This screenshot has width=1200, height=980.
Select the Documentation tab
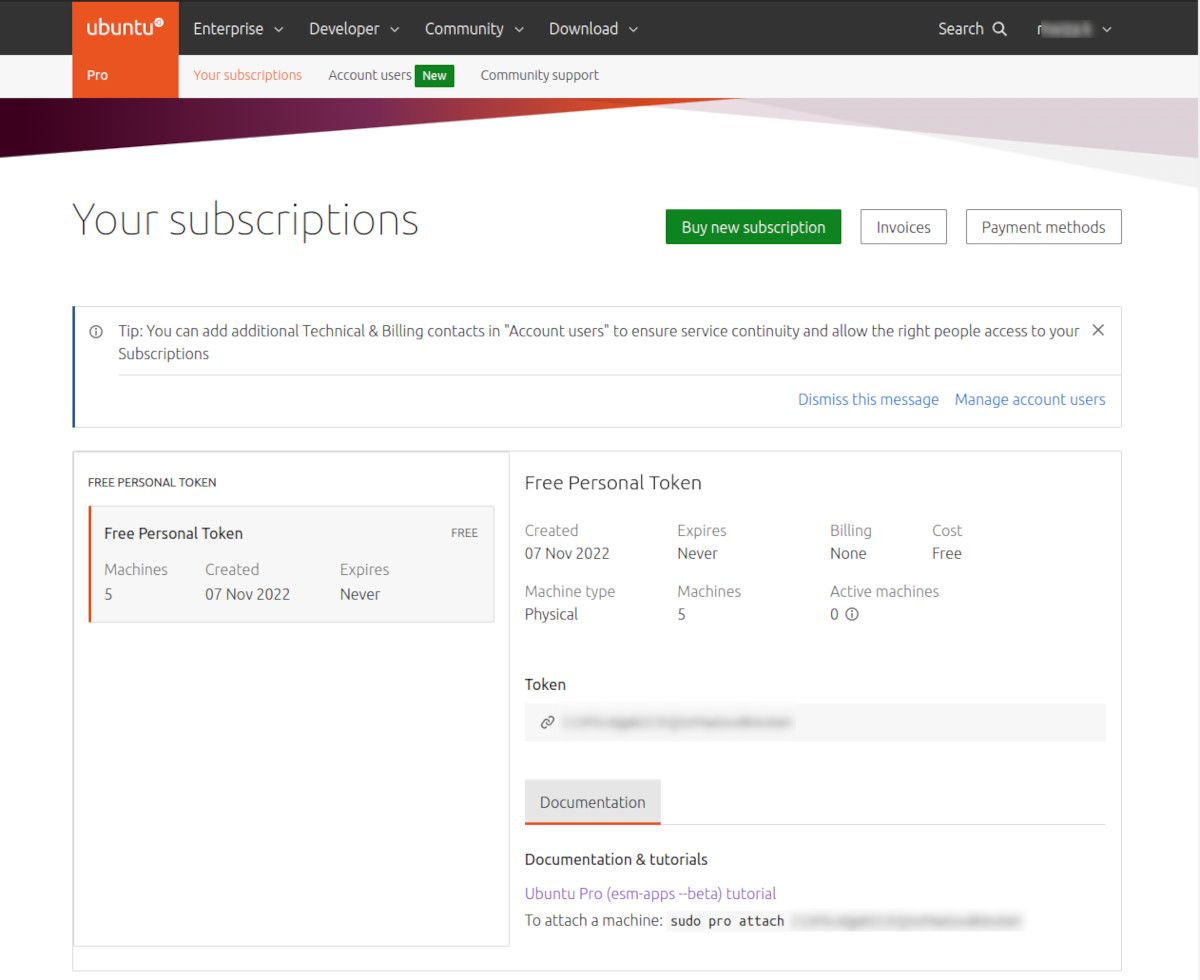coord(592,802)
